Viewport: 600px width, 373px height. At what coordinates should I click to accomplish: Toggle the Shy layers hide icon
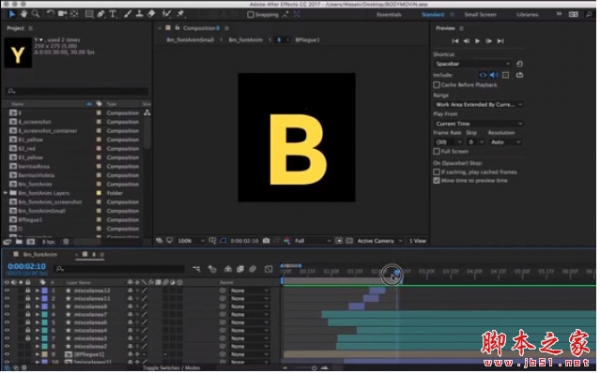(228, 270)
